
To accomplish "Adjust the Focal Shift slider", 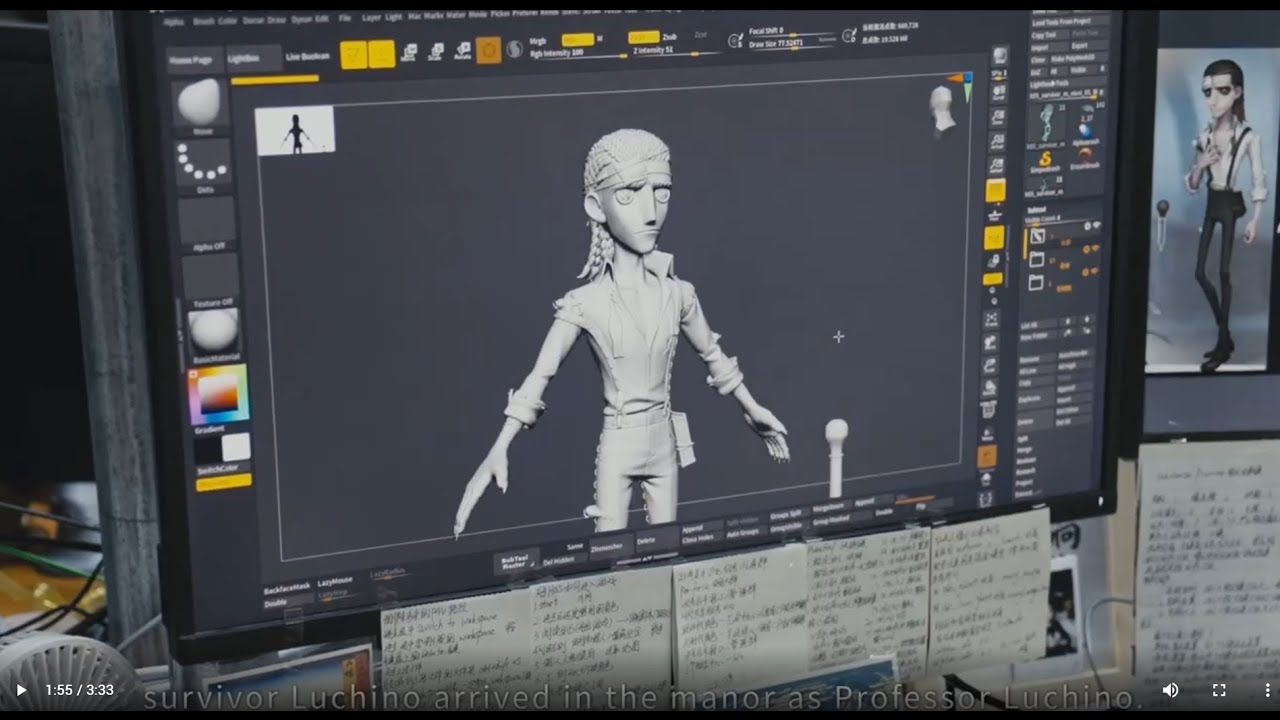I will pyautogui.click(x=792, y=32).
